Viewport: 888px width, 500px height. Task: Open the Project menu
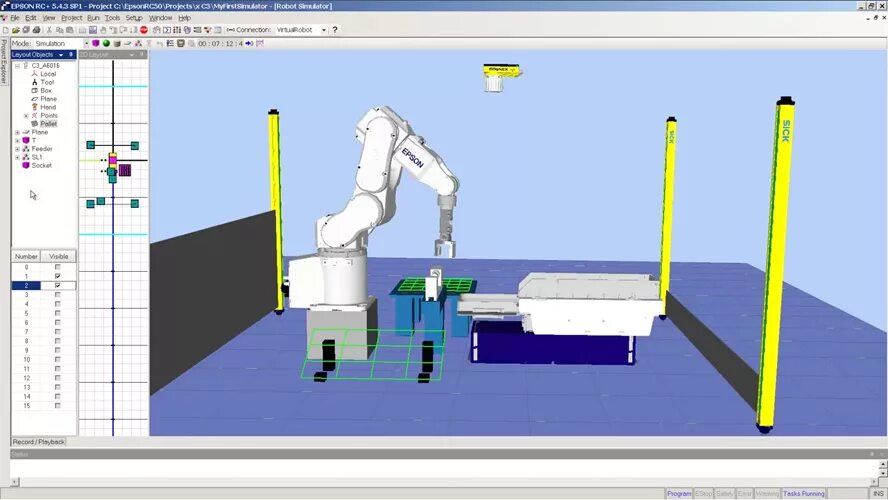[x=71, y=18]
